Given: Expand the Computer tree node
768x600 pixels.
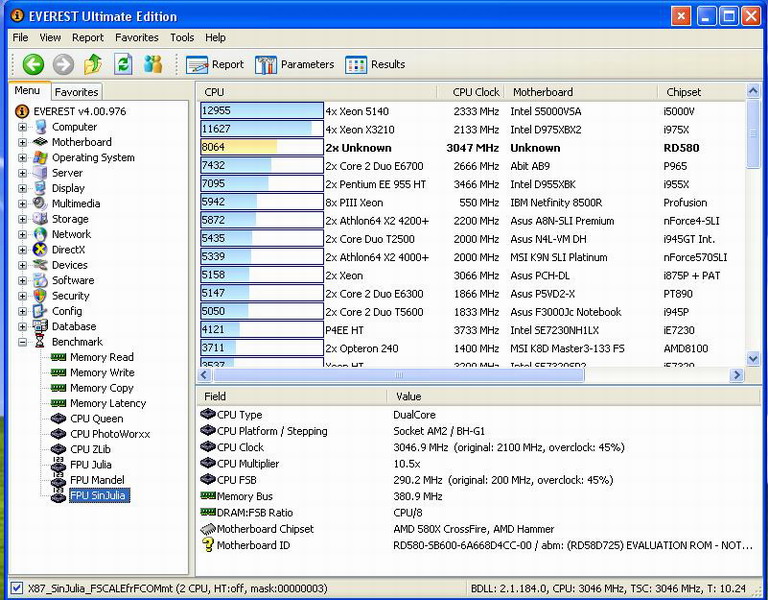Looking at the screenshot, I should pyautogui.click(x=22, y=127).
